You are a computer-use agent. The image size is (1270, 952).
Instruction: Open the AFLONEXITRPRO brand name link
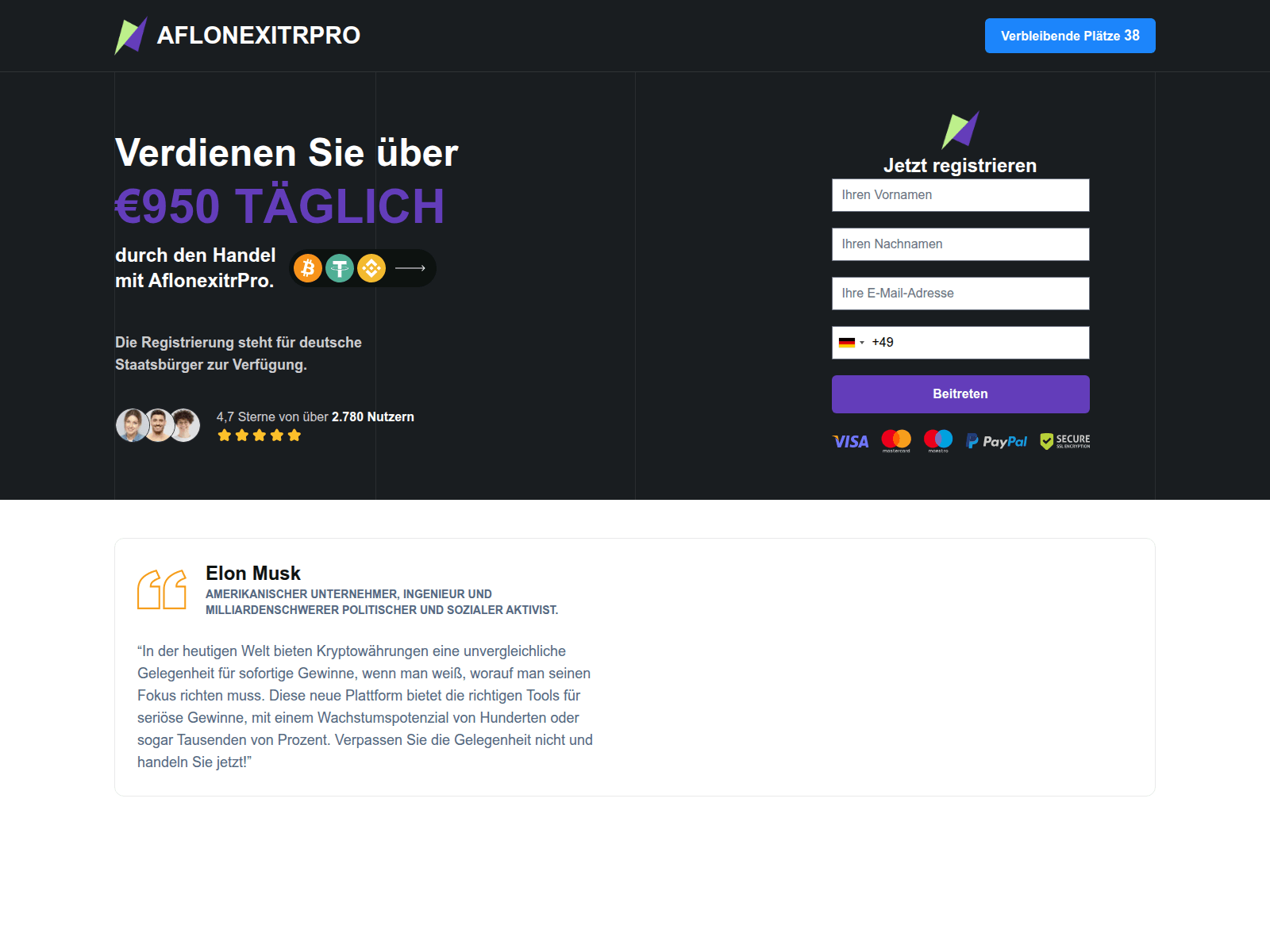tap(259, 36)
